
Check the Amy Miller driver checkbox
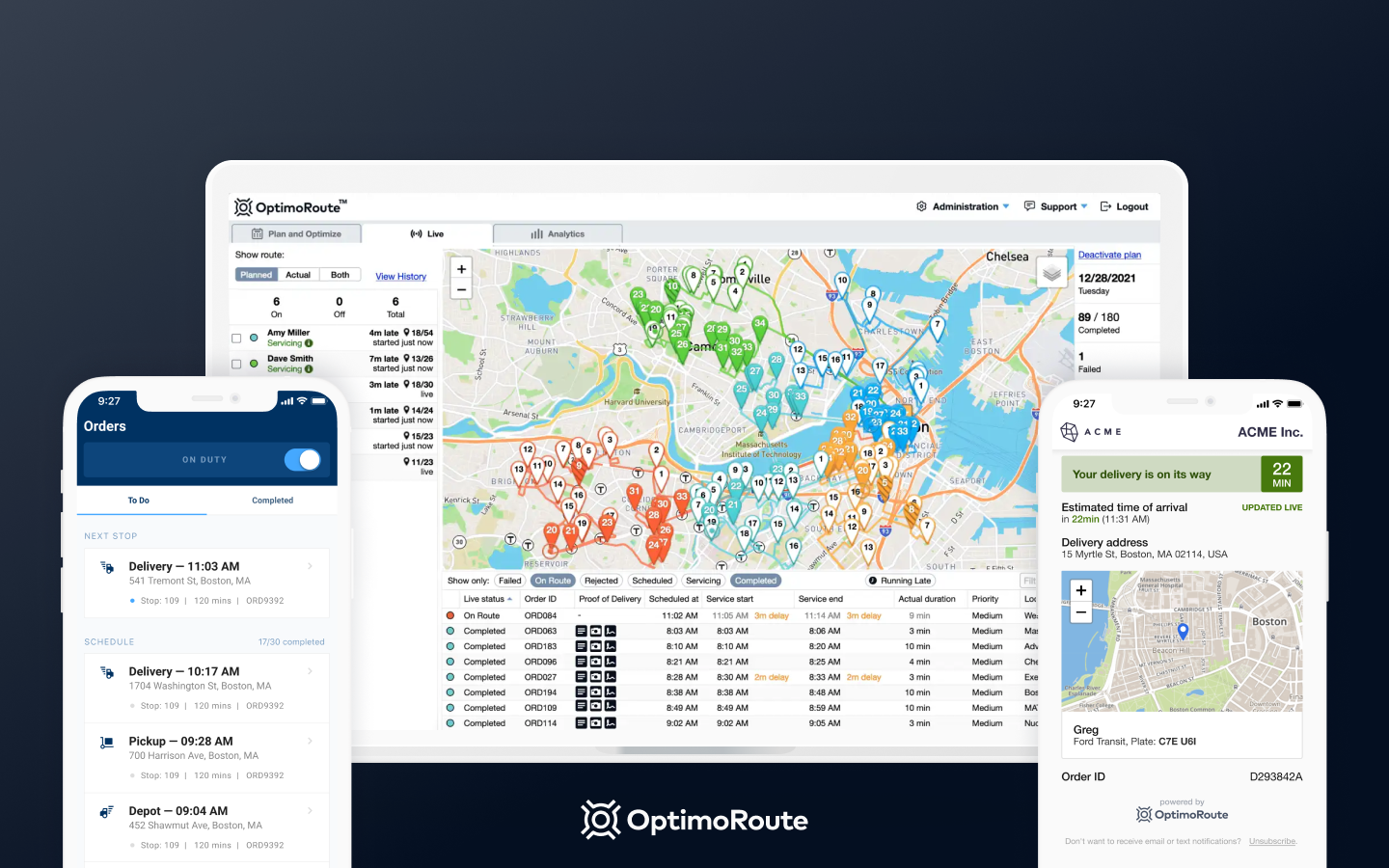pyautogui.click(x=236, y=339)
